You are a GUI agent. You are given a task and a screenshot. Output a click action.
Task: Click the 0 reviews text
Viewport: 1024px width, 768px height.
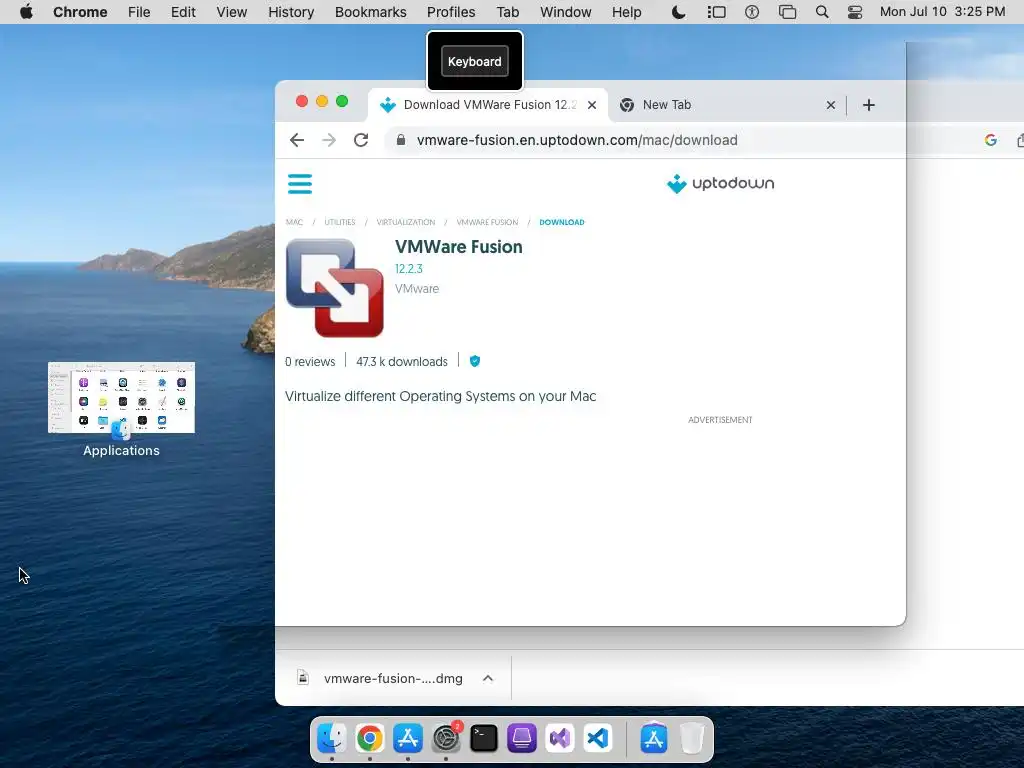310,362
